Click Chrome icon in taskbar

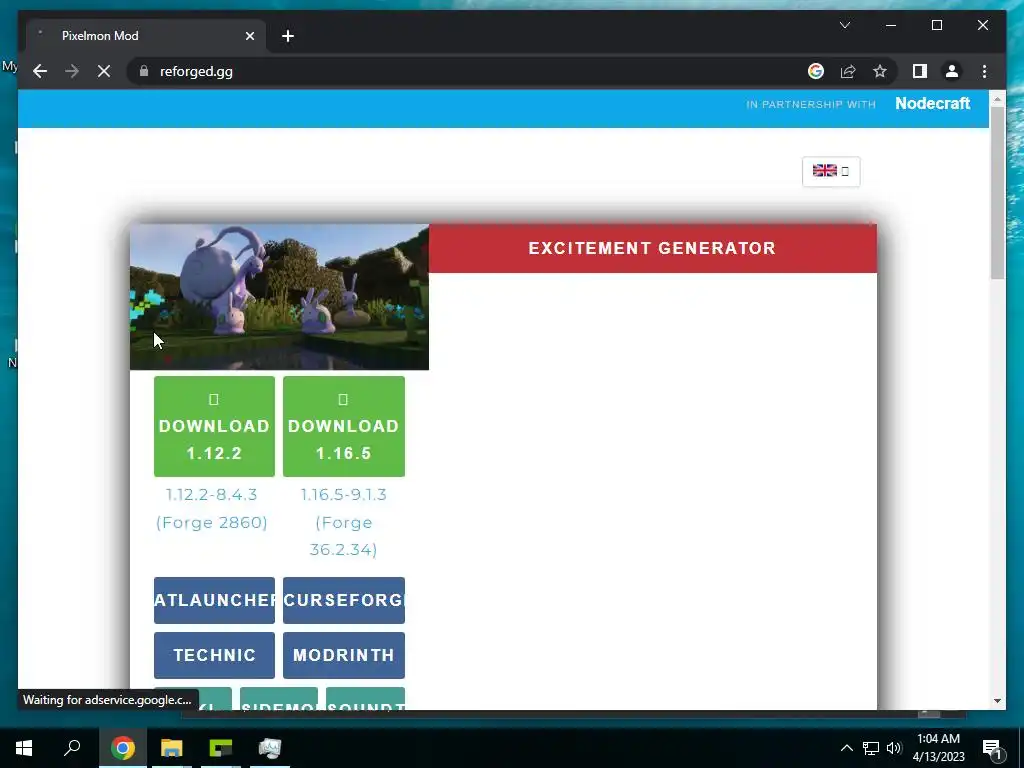point(123,748)
